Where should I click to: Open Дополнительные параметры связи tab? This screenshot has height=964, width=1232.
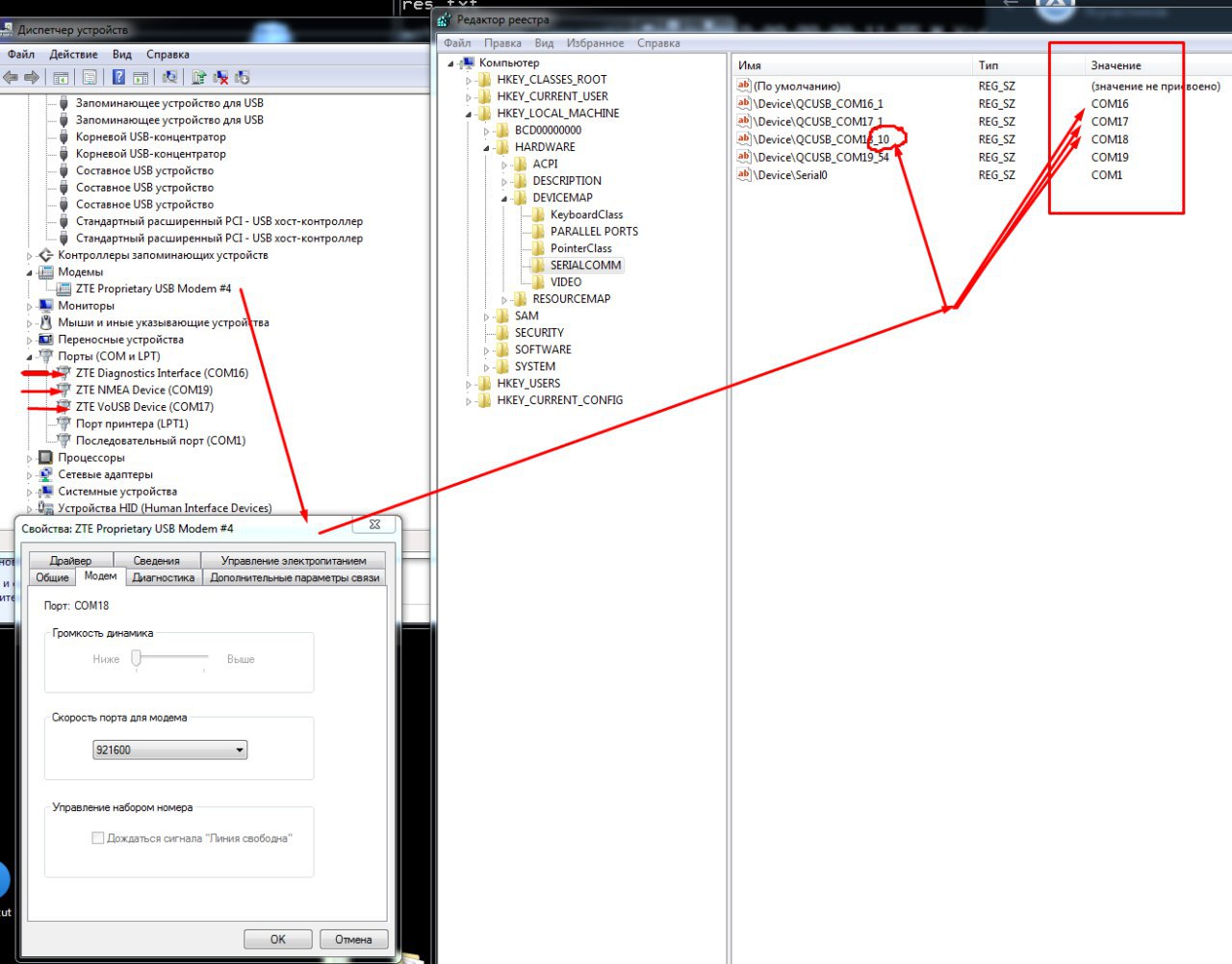pos(295,578)
